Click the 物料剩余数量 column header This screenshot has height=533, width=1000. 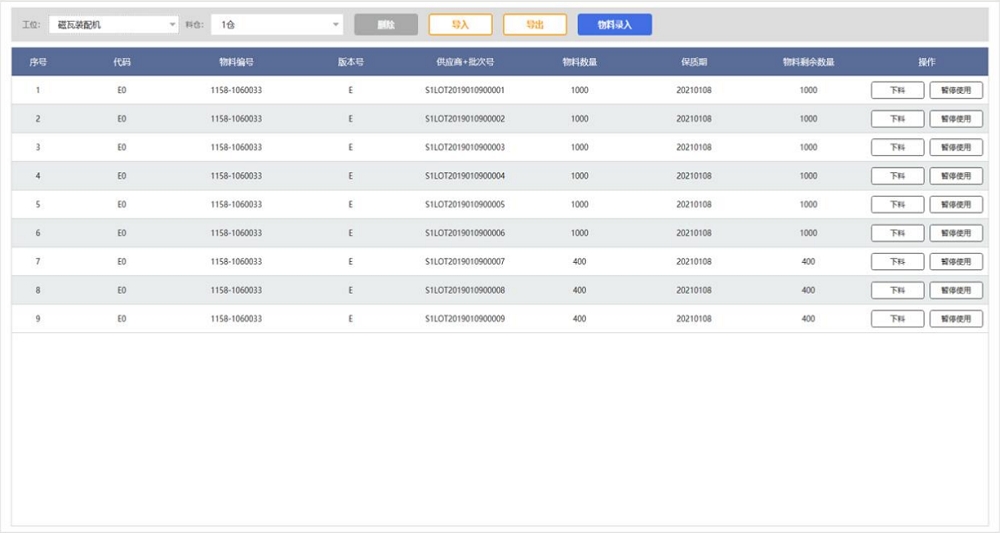808,62
